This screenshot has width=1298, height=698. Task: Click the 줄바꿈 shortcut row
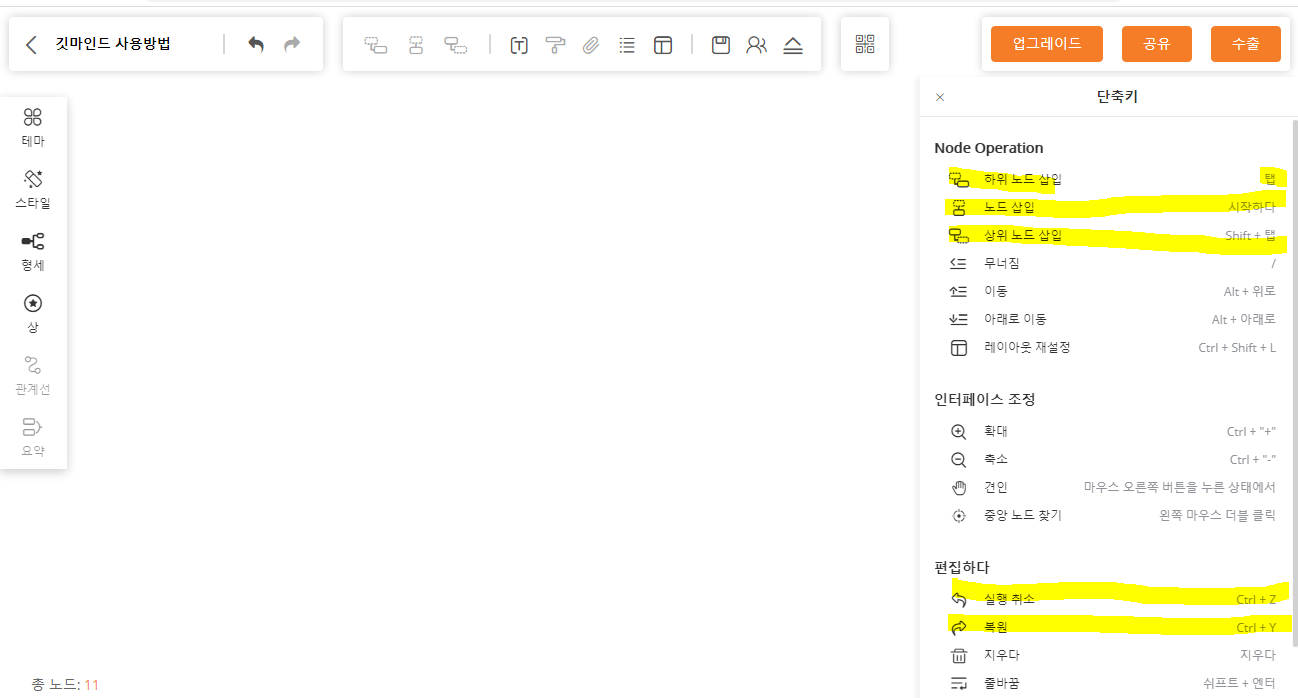[1113, 684]
